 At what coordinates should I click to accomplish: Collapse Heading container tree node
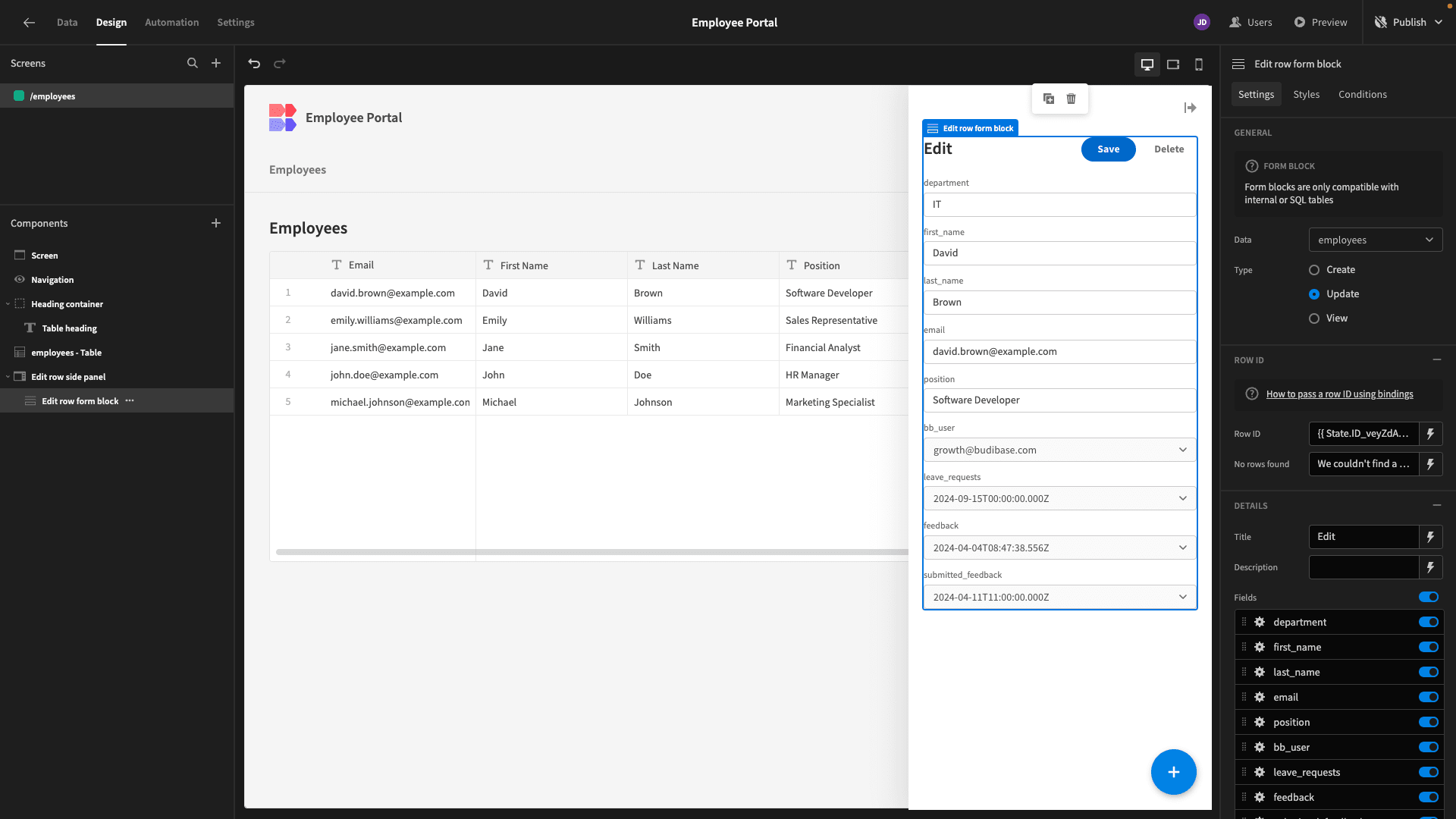[8, 304]
